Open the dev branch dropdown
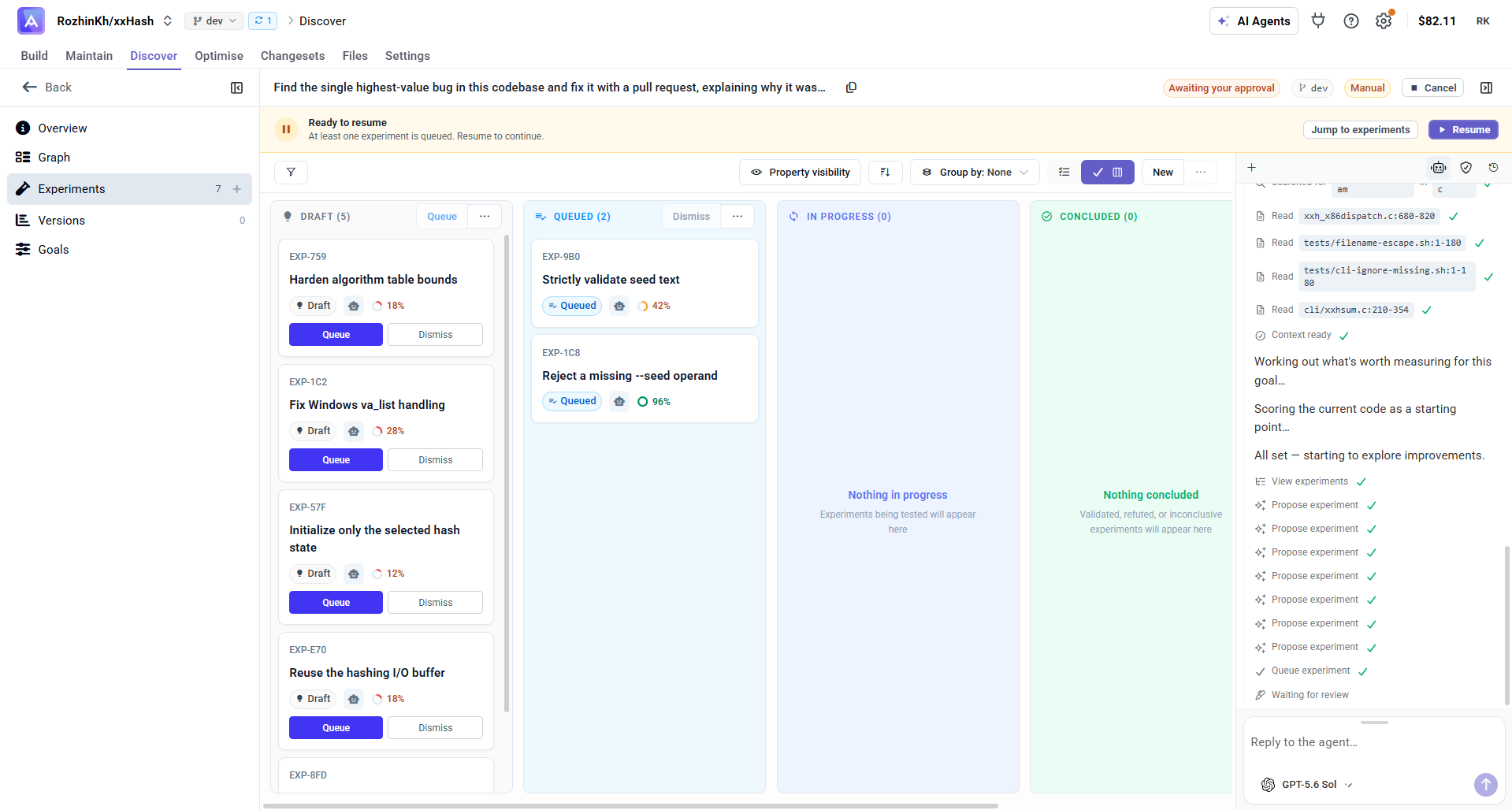Screen dimensions: 1512x810 click(214, 20)
